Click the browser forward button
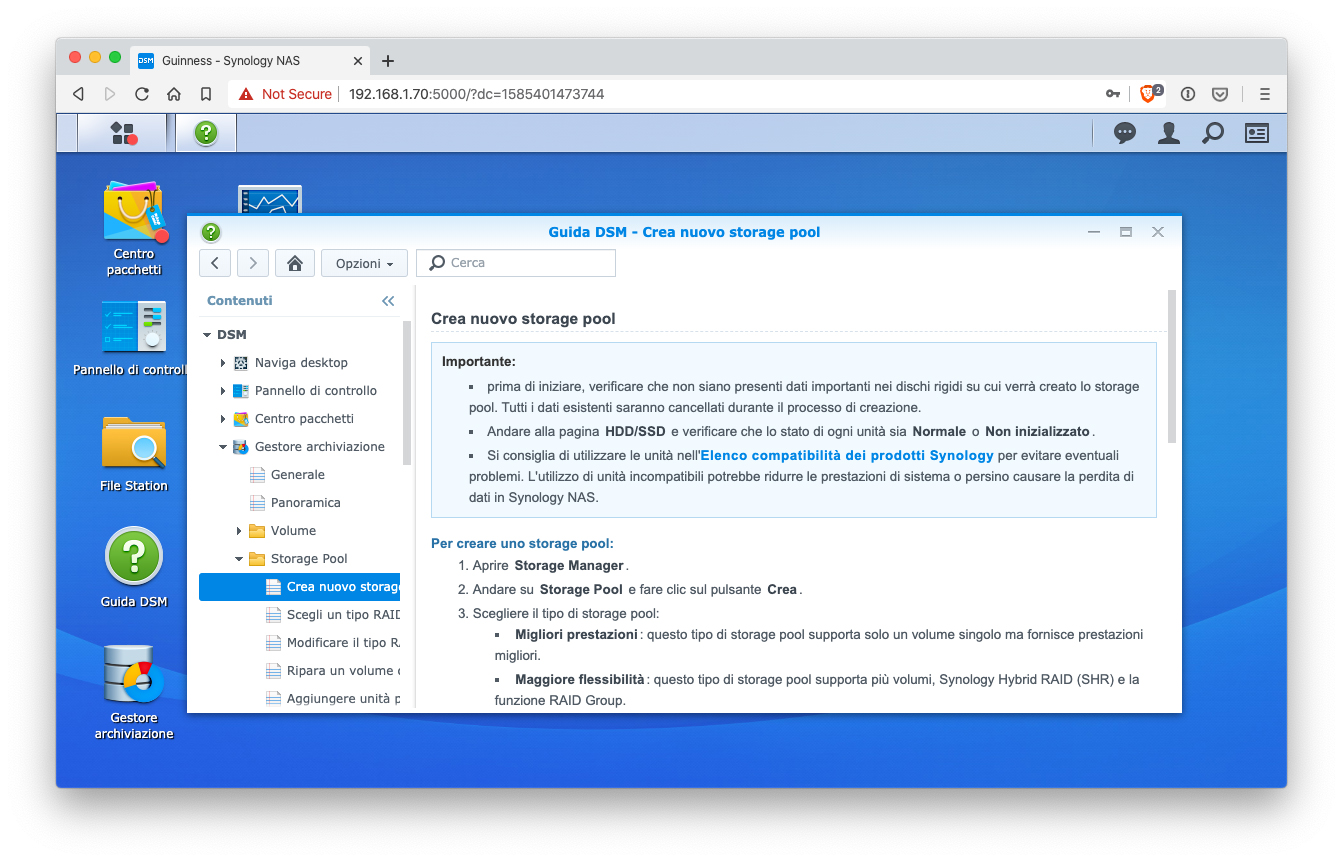The width and height of the screenshot is (1343, 862). pos(110,94)
